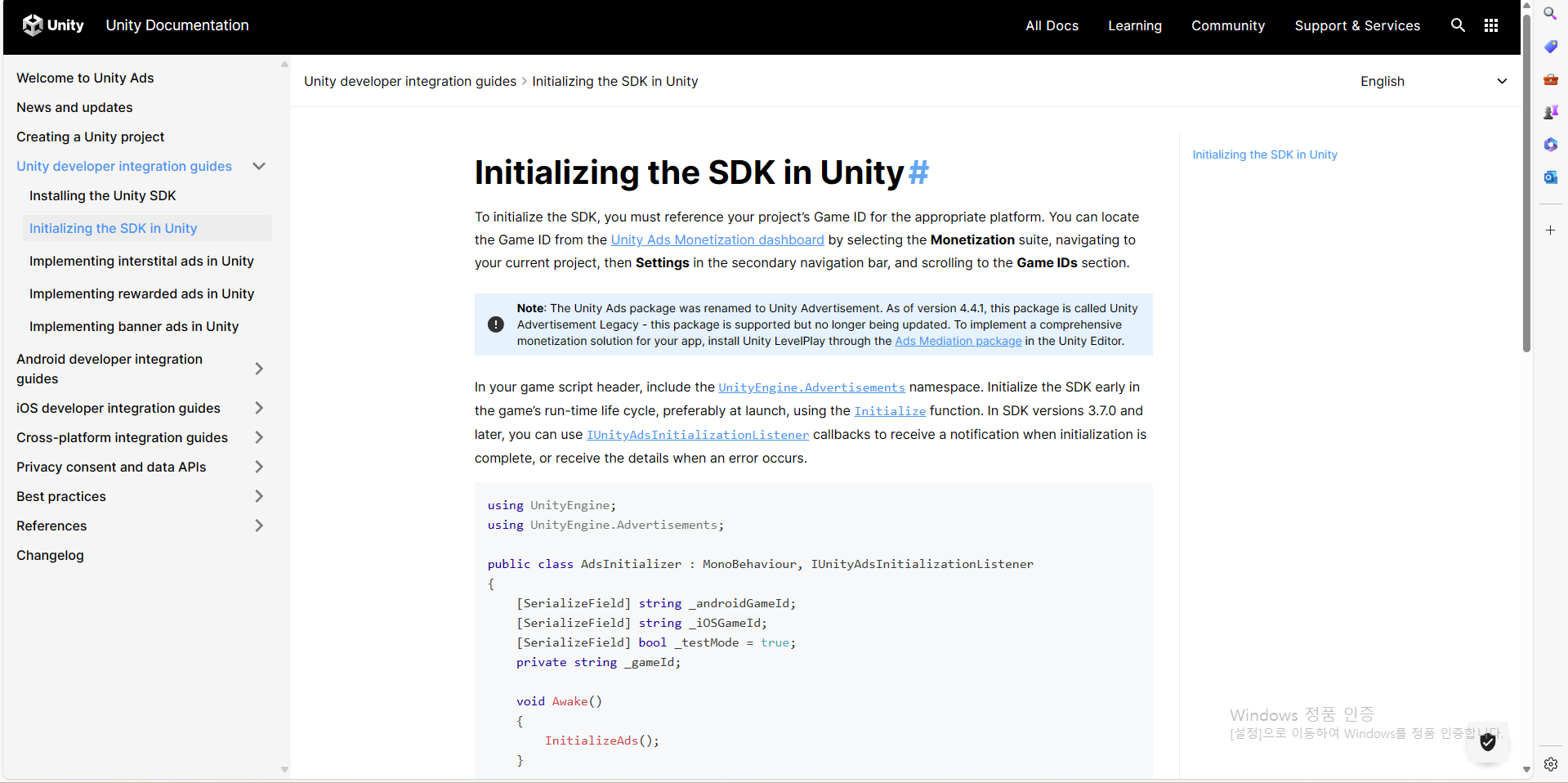1568x783 pixels.
Task: Open News and updates page
Action: point(74,107)
